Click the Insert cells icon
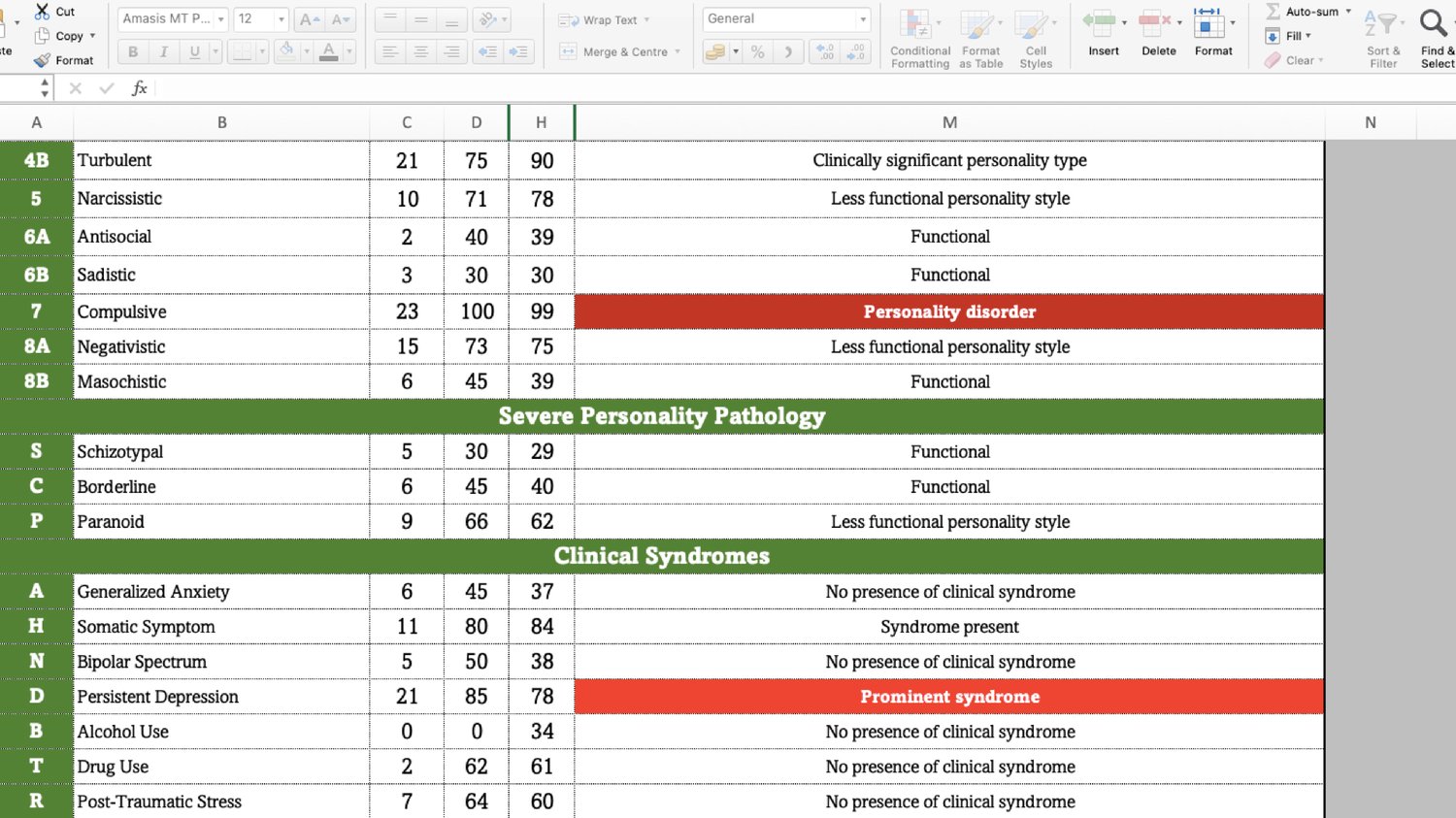1456x818 pixels. [x=1099, y=21]
